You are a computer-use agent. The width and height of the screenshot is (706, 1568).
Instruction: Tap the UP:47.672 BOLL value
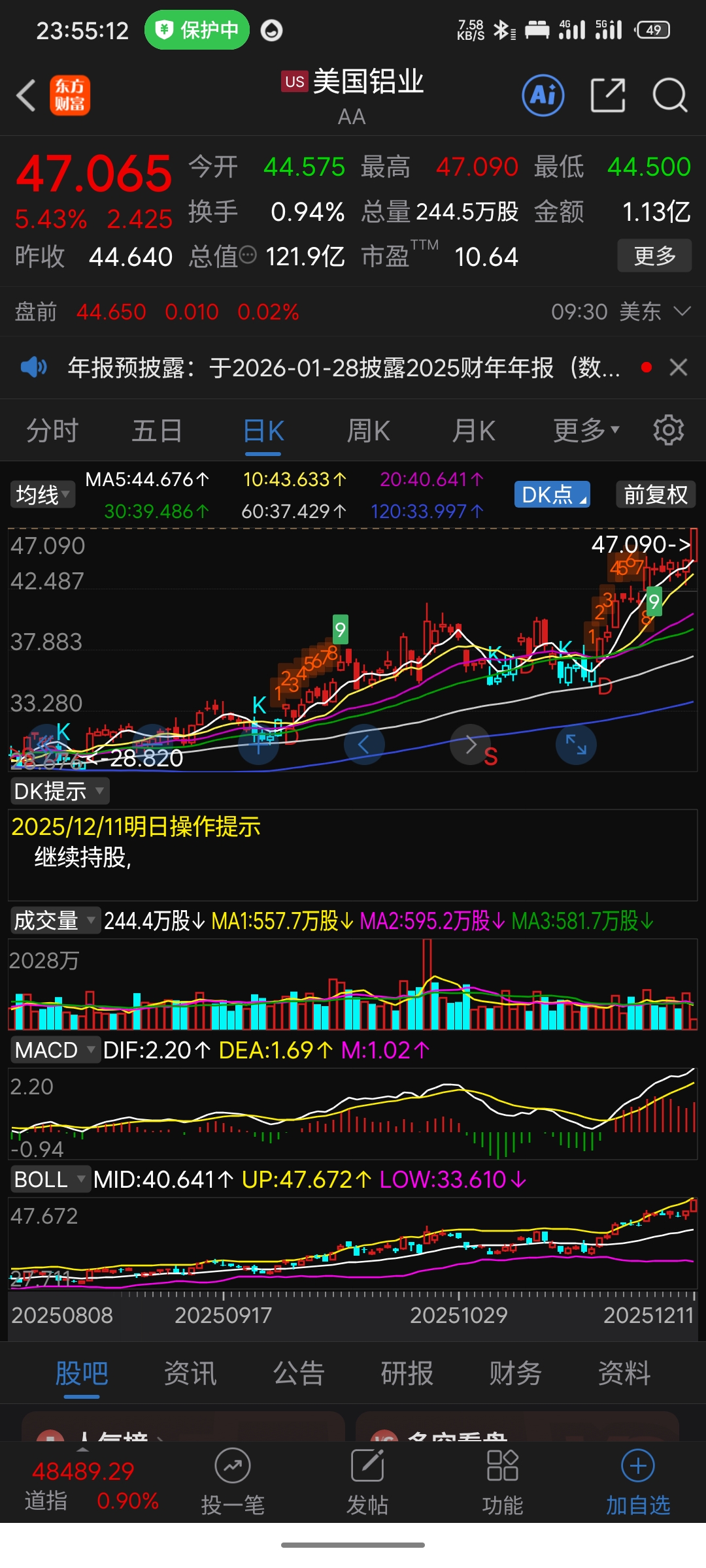[307, 1179]
